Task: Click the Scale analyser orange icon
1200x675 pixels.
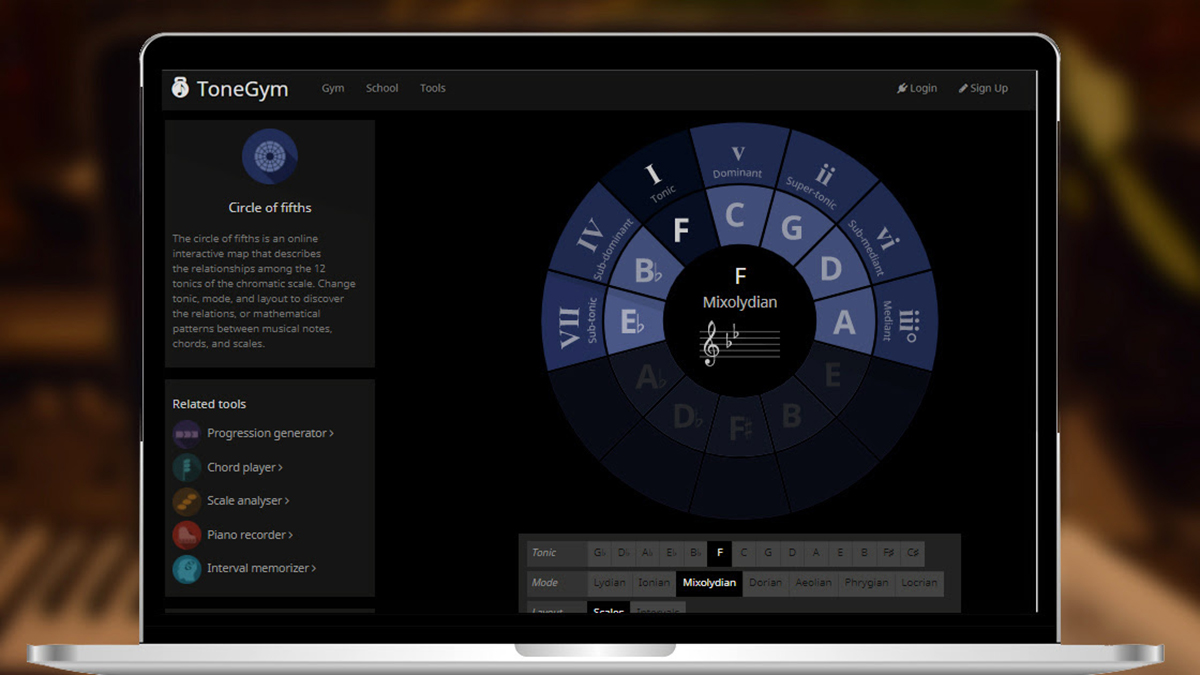Action: point(187,501)
